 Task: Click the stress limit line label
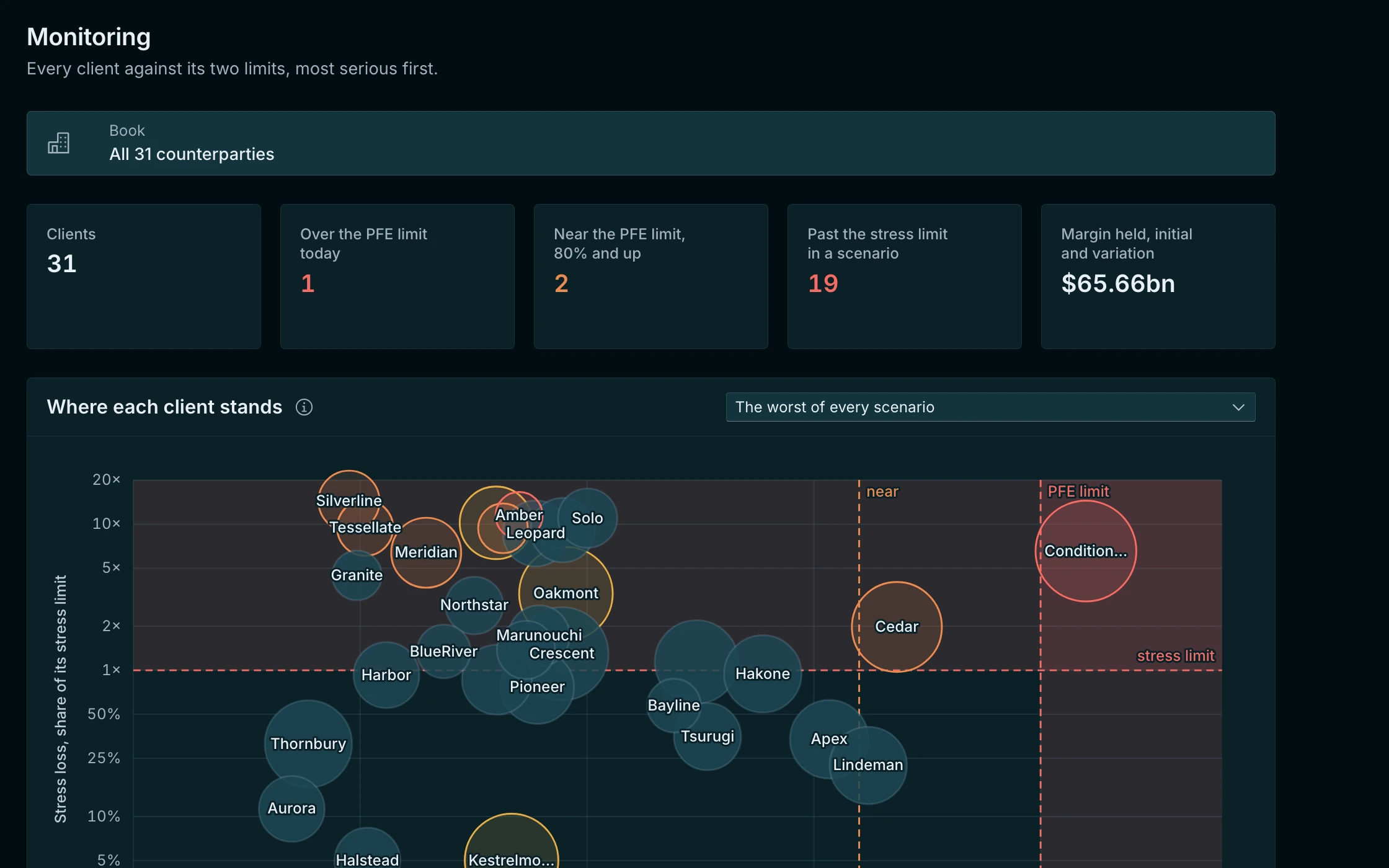pyautogui.click(x=1176, y=656)
